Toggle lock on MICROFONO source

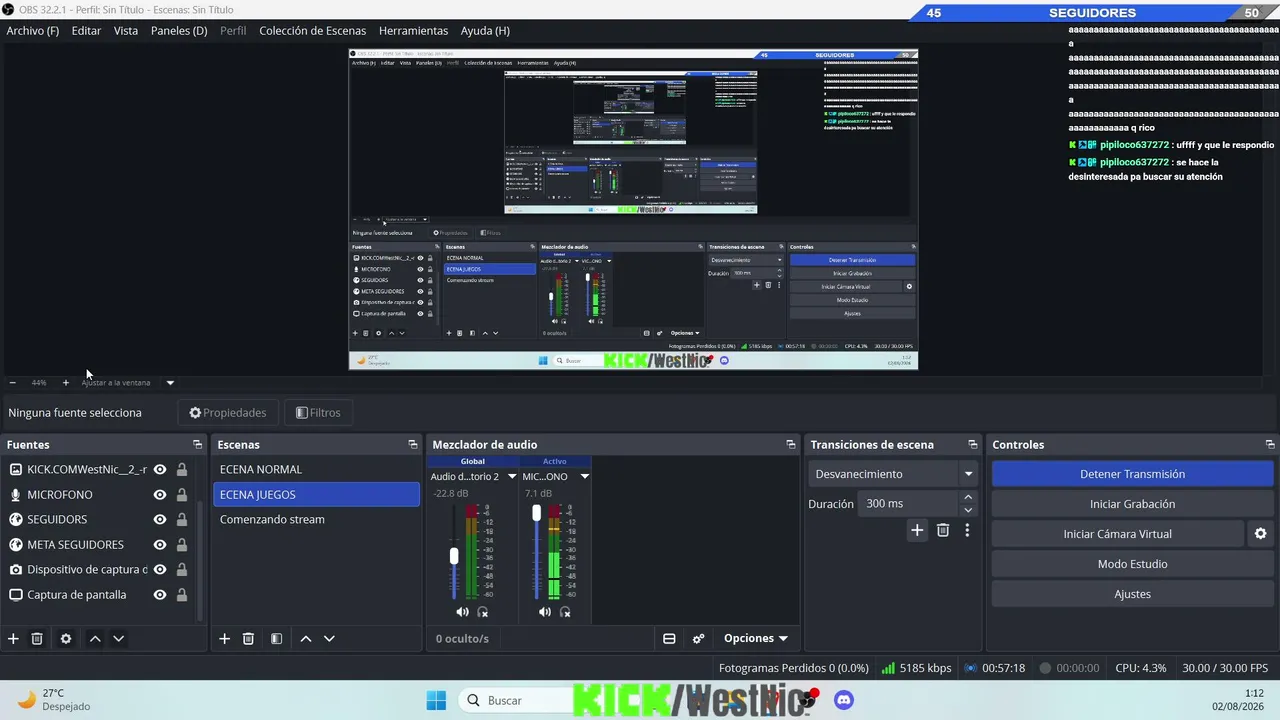pos(182,495)
